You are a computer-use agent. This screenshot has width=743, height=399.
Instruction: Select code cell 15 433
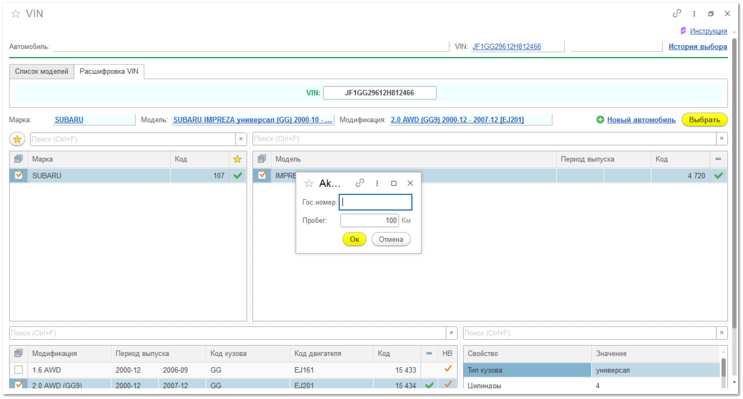397,370
